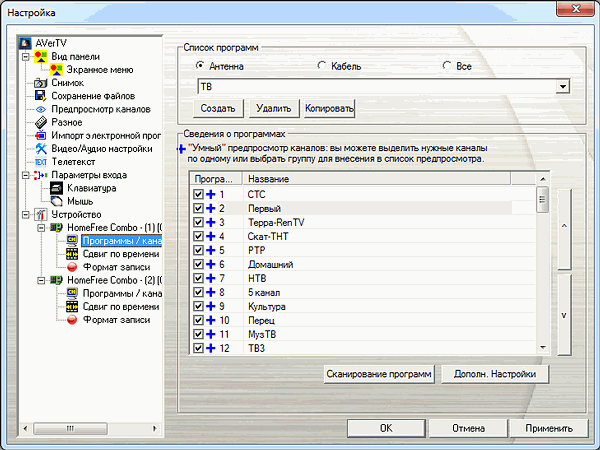The width and height of the screenshot is (600, 450).
Task: Collapse the Устройство tree node
Action: pyautogui.click(x=26, y=215)
